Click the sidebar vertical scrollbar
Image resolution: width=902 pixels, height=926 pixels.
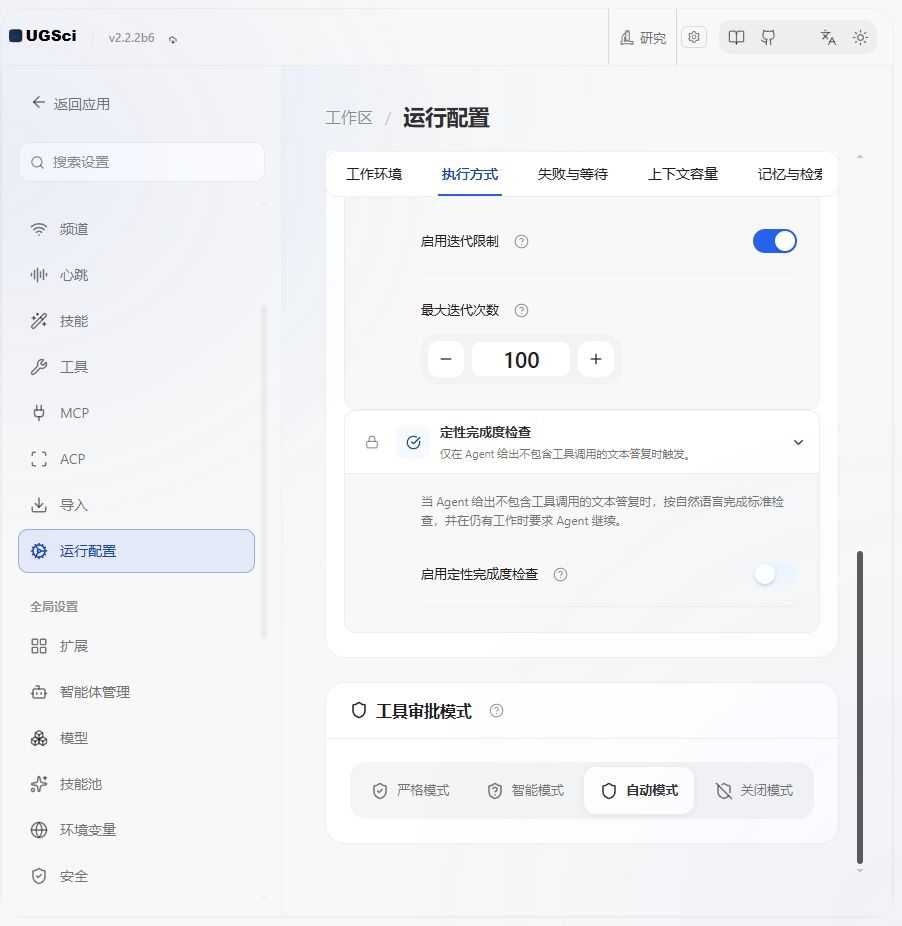click(x=264, y=471)
